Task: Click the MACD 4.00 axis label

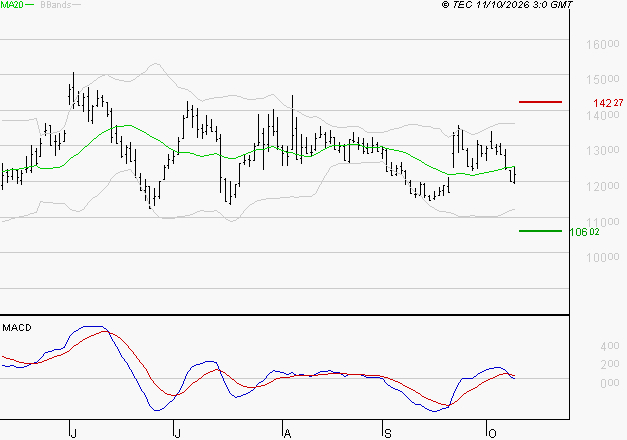Action: [x=610, y=346]
